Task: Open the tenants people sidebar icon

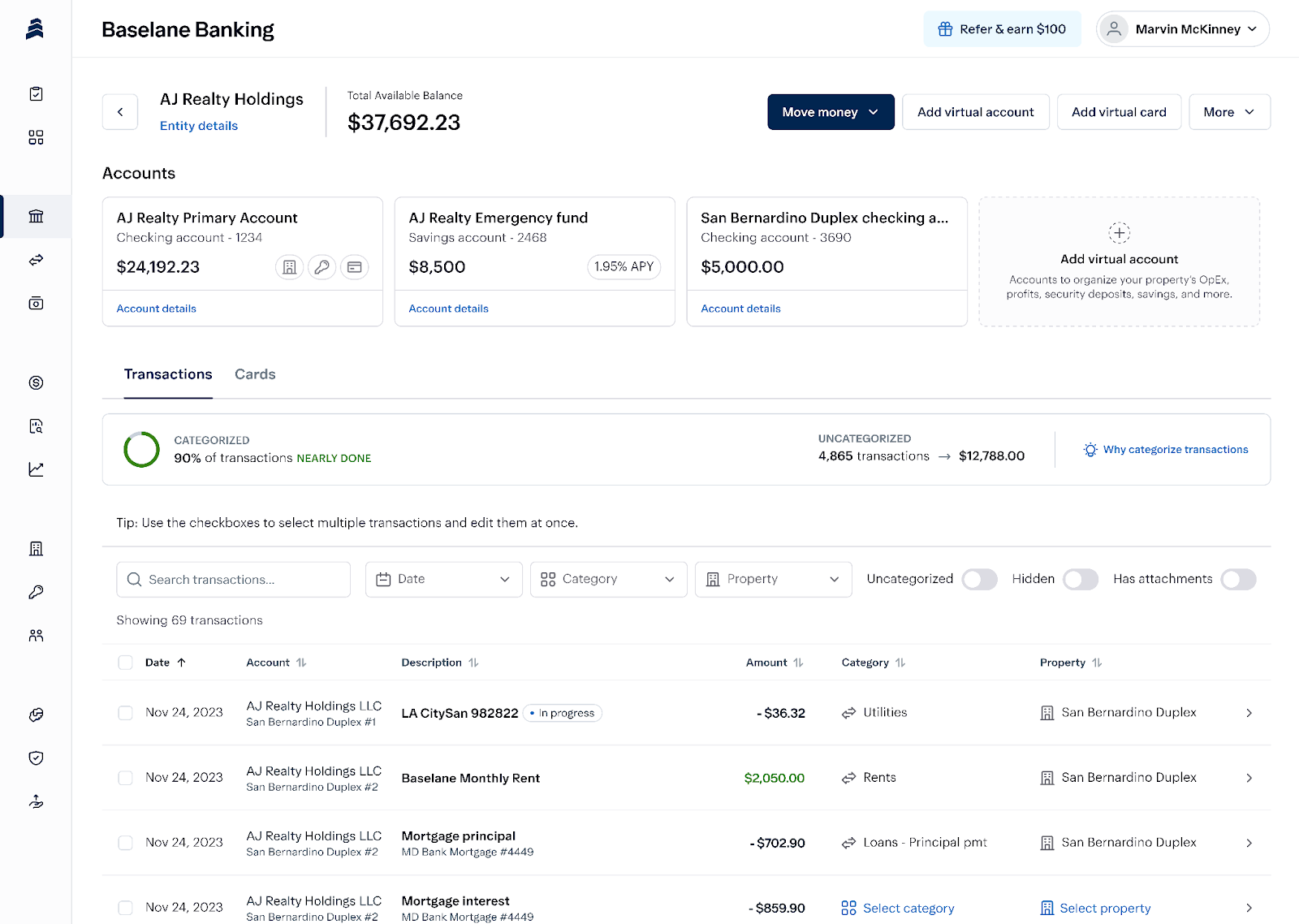Action: (x=36, y=636)
